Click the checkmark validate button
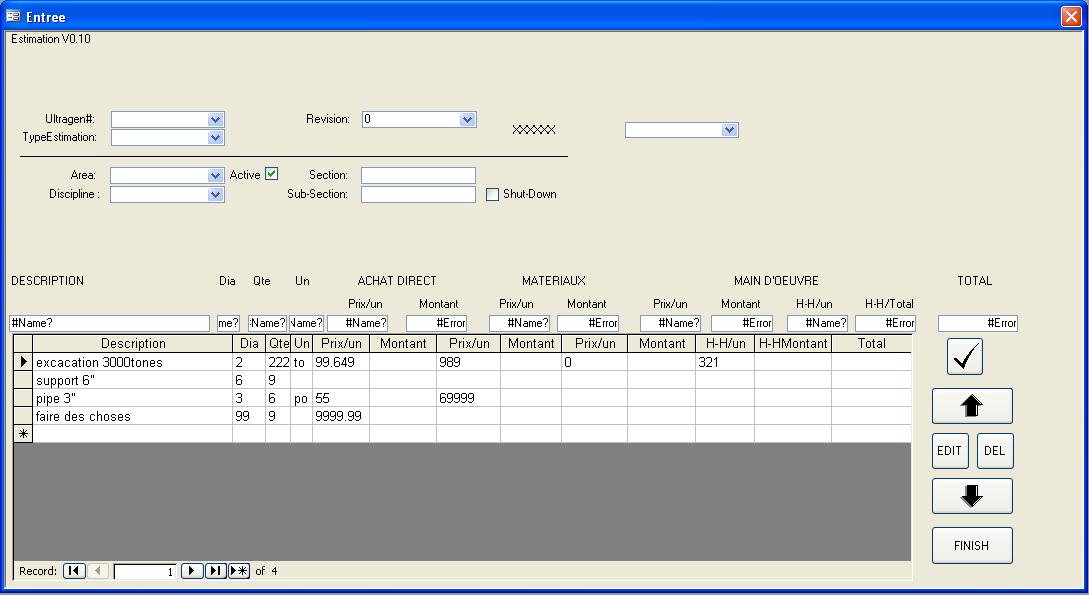This screenshot has height=595, width=1089. click(965, 356)
